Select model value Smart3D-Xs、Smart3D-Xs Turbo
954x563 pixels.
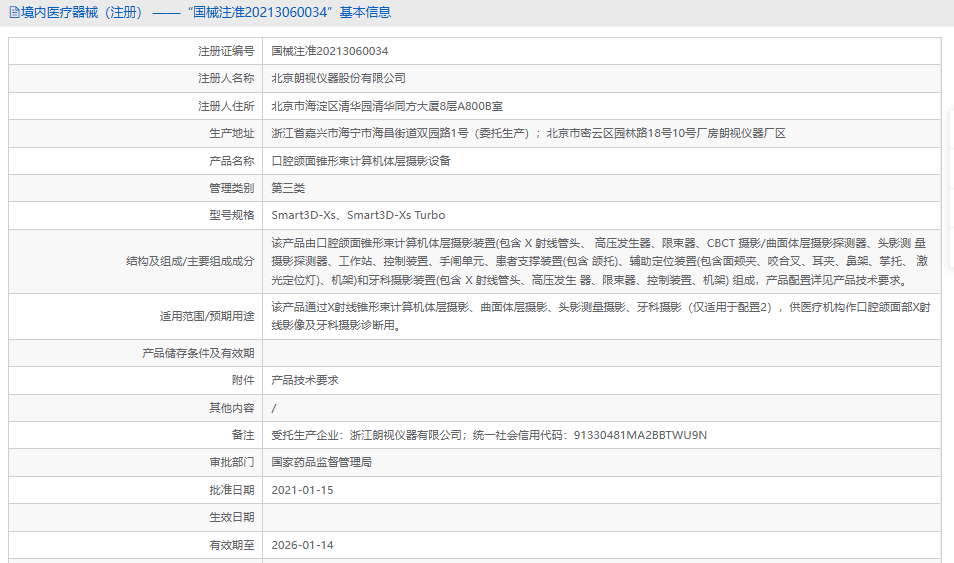pyautogui.click(x=358, y=215)
